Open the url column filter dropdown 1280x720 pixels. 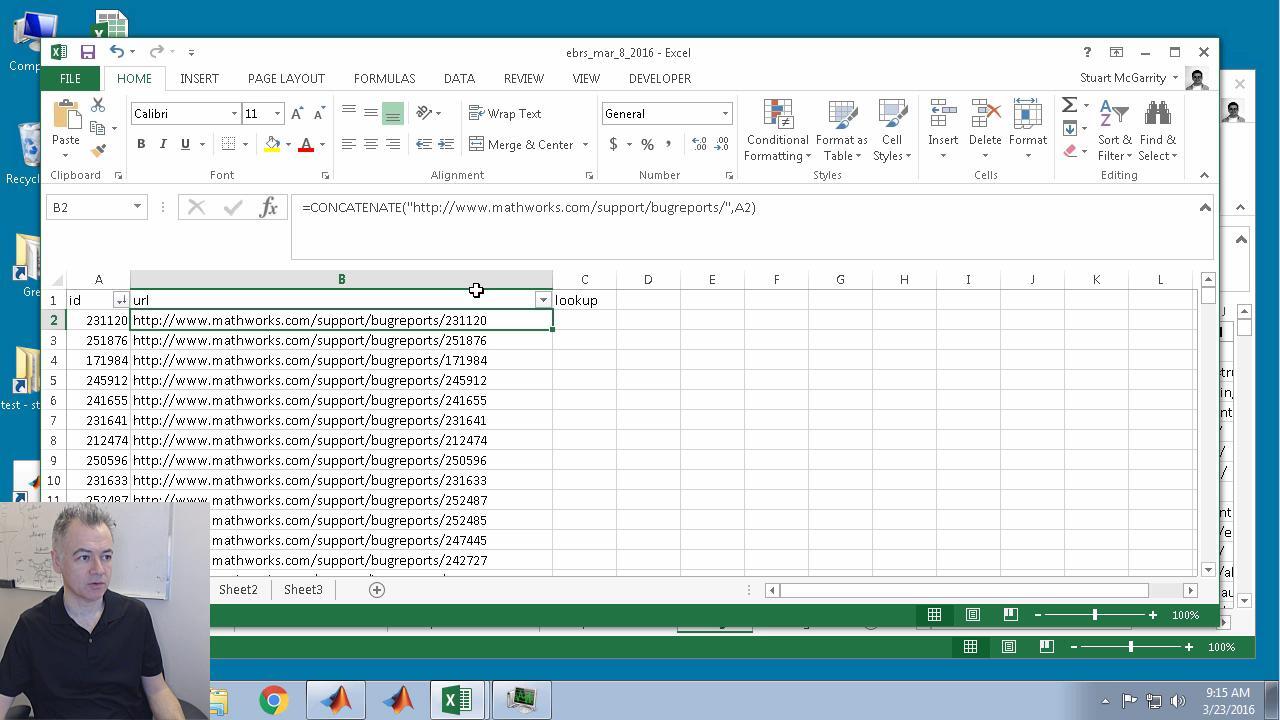coord(543,300)
